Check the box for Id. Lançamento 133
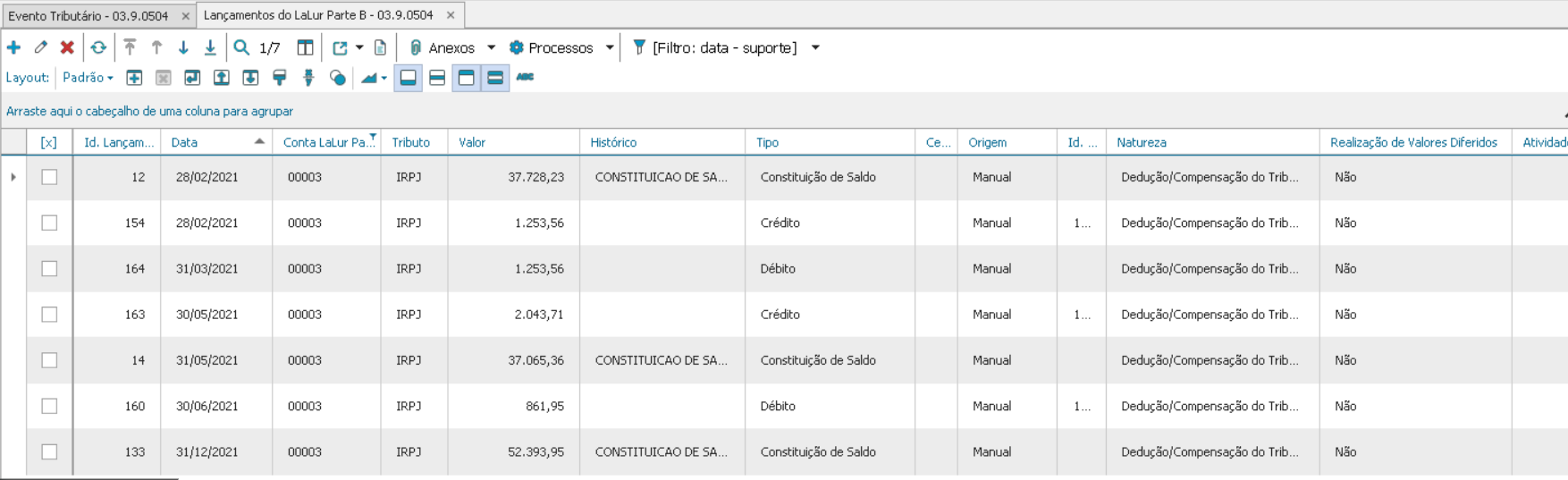Viewport: 1568px width, 480px height. [x=49, y=451]
